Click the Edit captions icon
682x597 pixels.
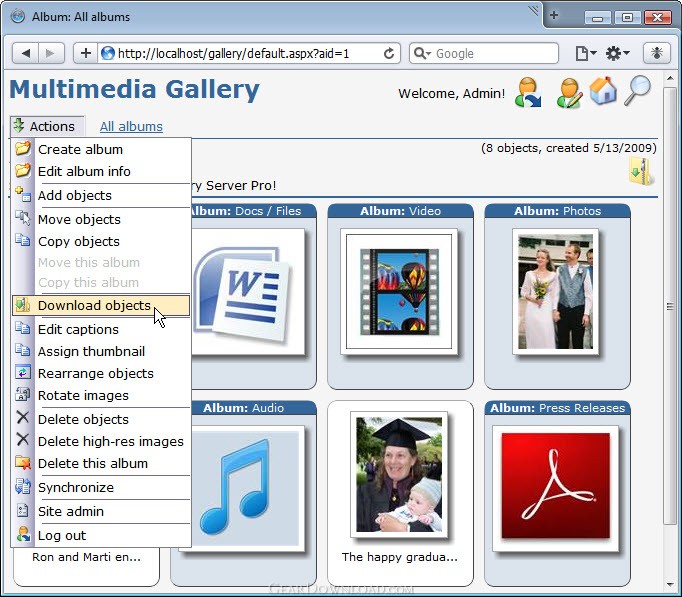click(x=23, y=328)
